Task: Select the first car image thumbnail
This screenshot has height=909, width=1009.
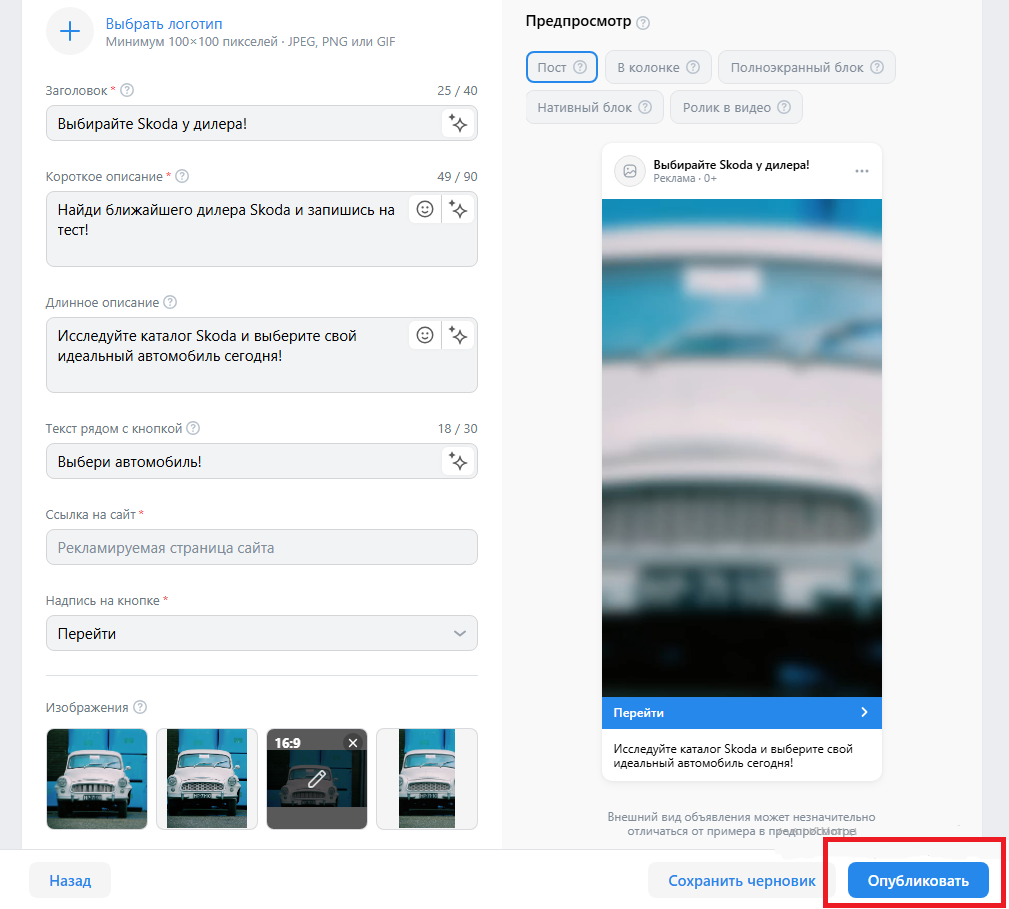Action: point(97,778)
